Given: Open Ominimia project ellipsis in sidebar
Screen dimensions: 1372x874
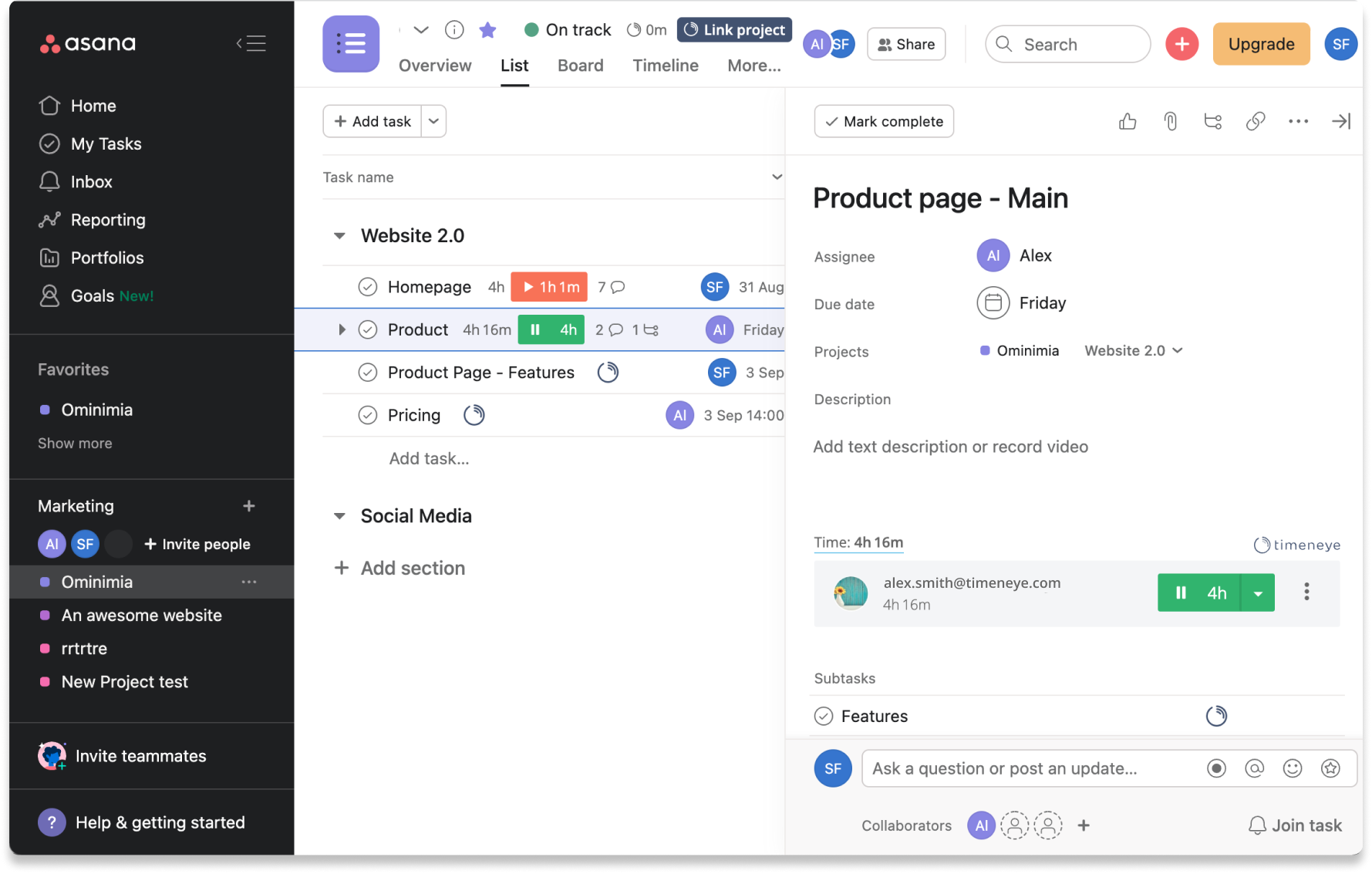Looking at the screenshot, I should tap(249, 582).
